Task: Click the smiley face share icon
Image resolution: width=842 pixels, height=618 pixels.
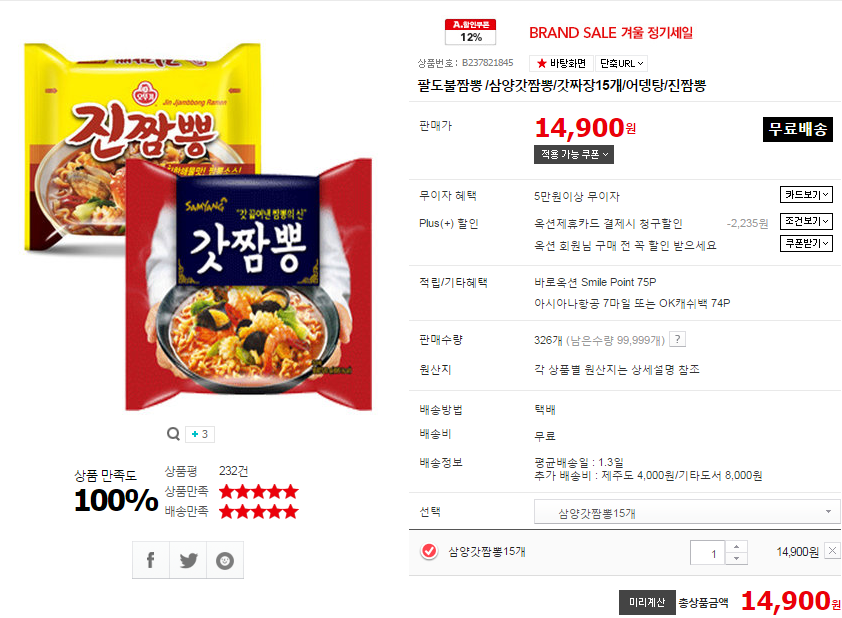Action: click(225, 560)
